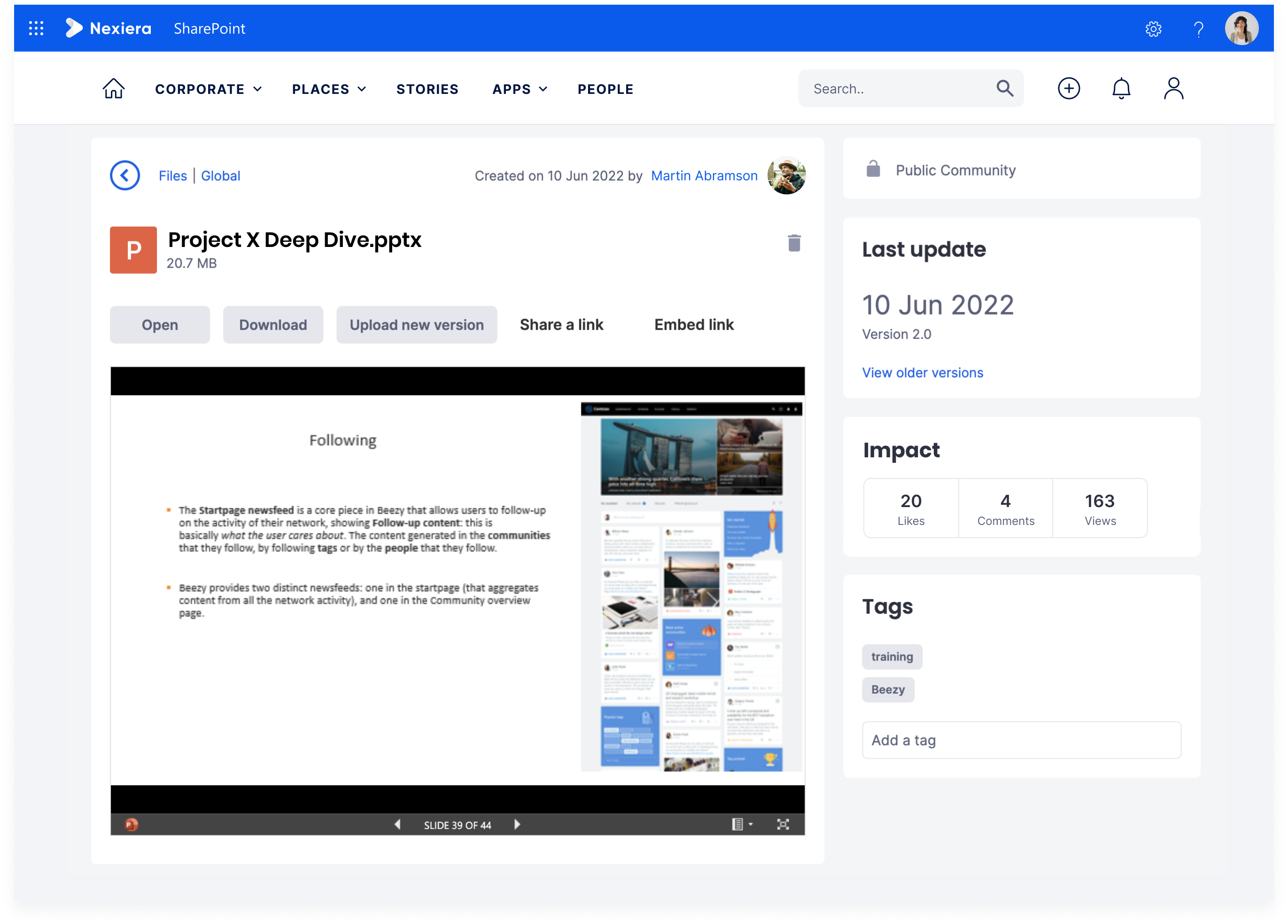1288x924 pixels.
Task: Click the Beezy tag to filter
Action: (x=887, y=688)
